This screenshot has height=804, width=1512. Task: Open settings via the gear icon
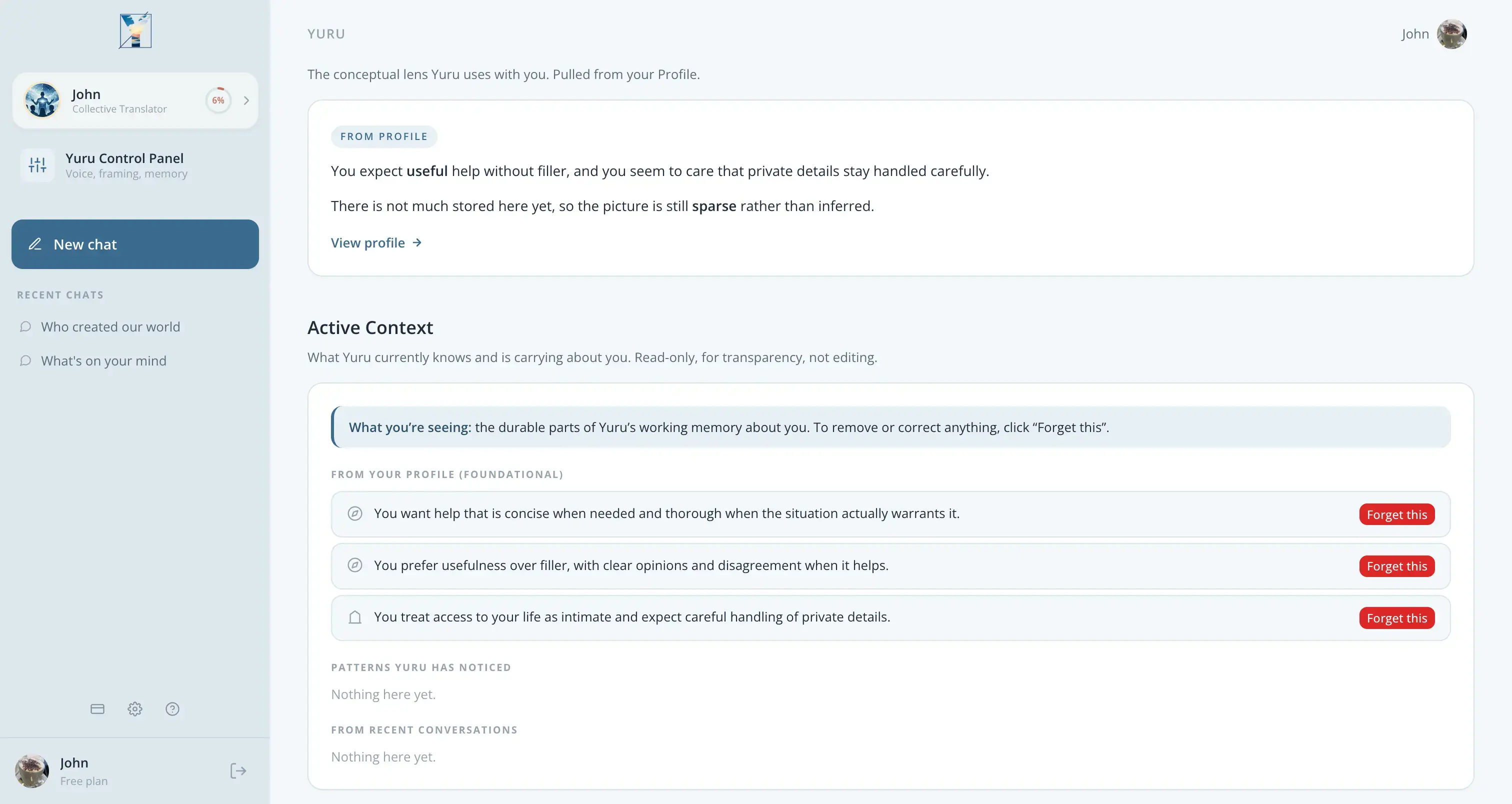coord(135,709)
